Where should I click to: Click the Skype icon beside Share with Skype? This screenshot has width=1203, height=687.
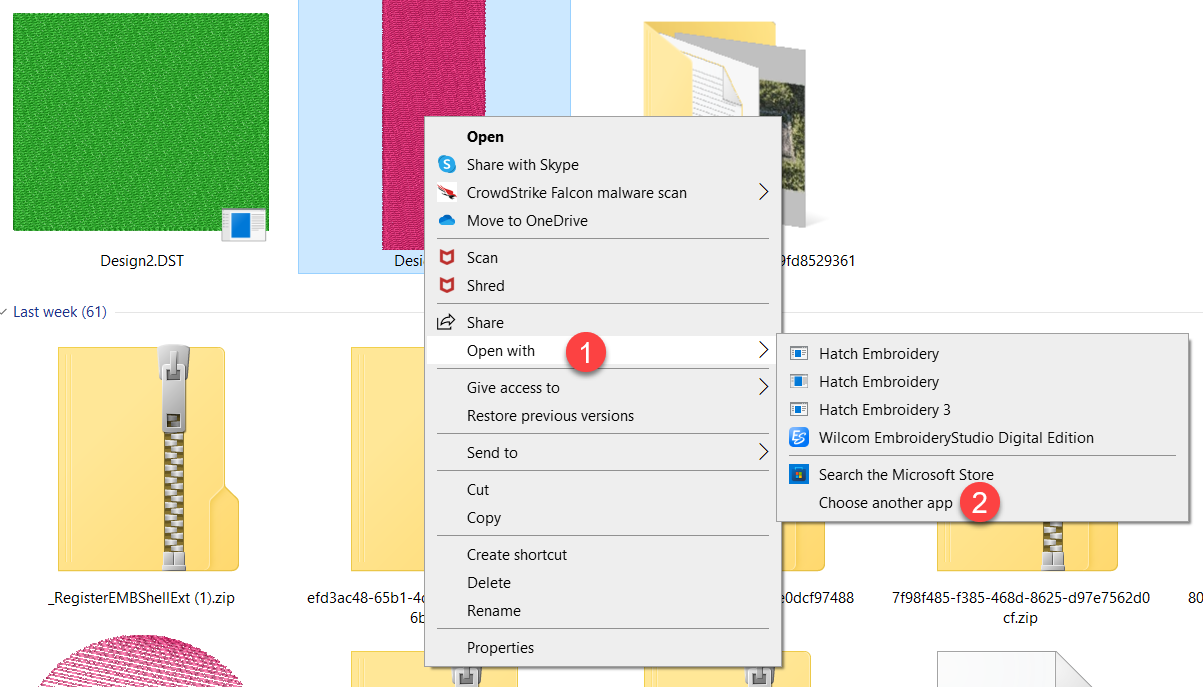[447, 165]
